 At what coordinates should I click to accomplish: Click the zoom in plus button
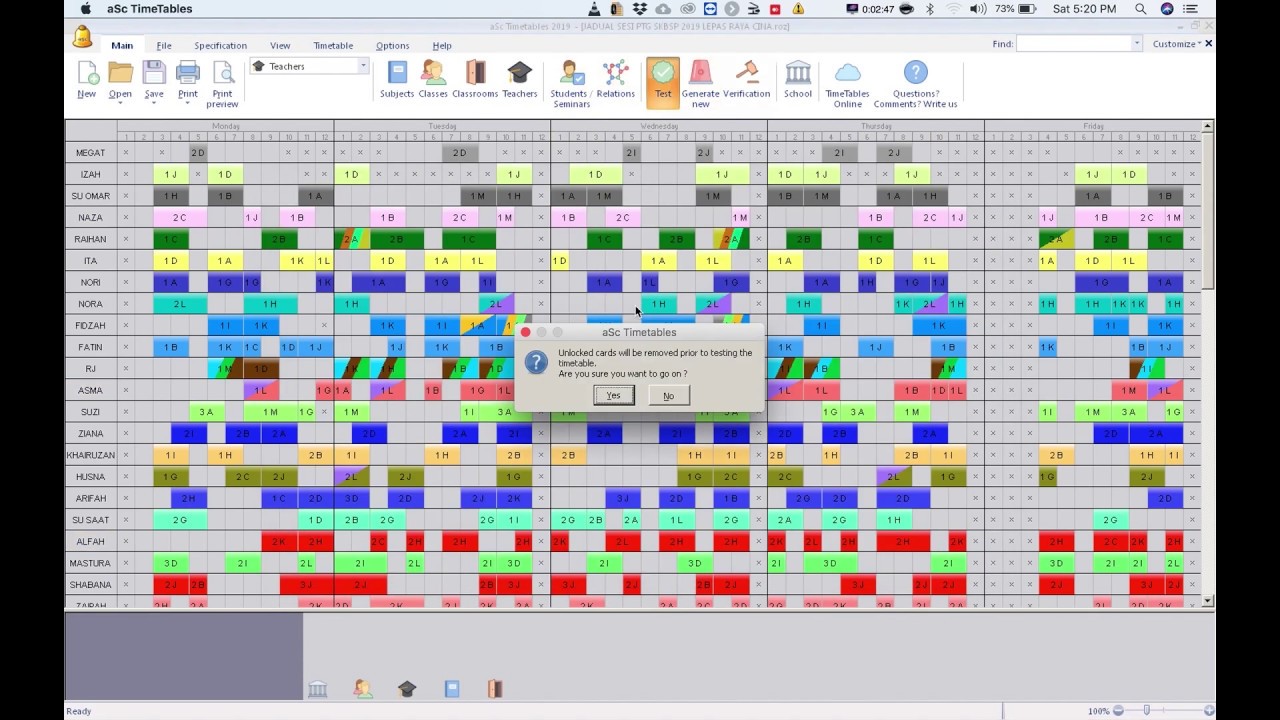tap(1209, 711)
